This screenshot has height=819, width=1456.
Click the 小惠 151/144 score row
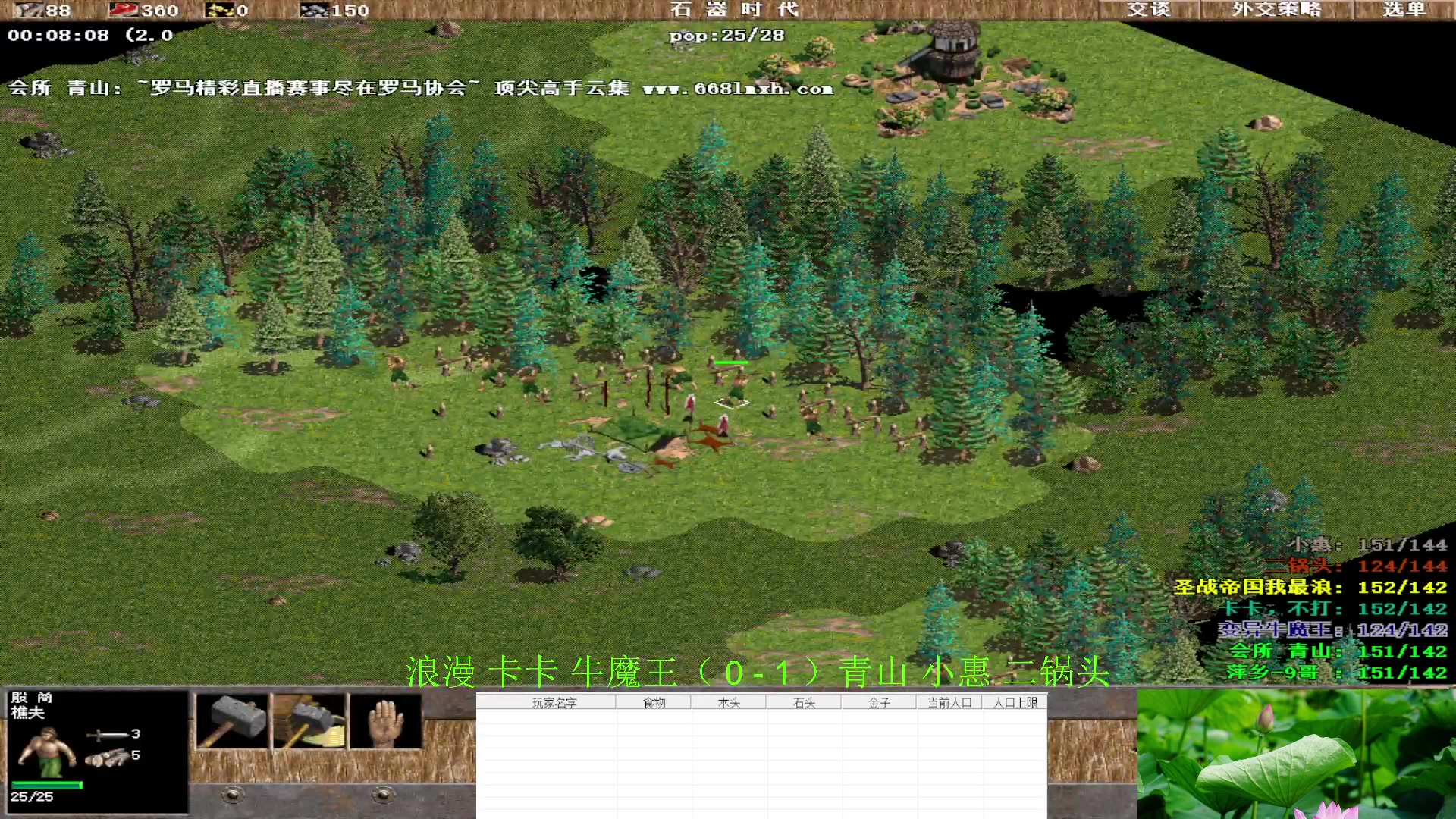tap(1367, 544)
